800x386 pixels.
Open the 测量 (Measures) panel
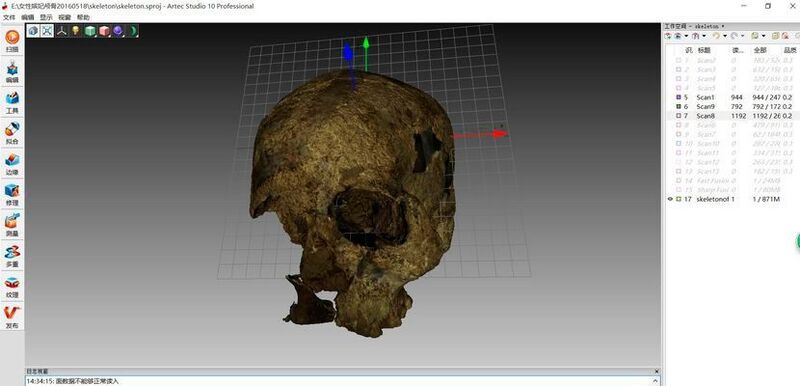12,225
